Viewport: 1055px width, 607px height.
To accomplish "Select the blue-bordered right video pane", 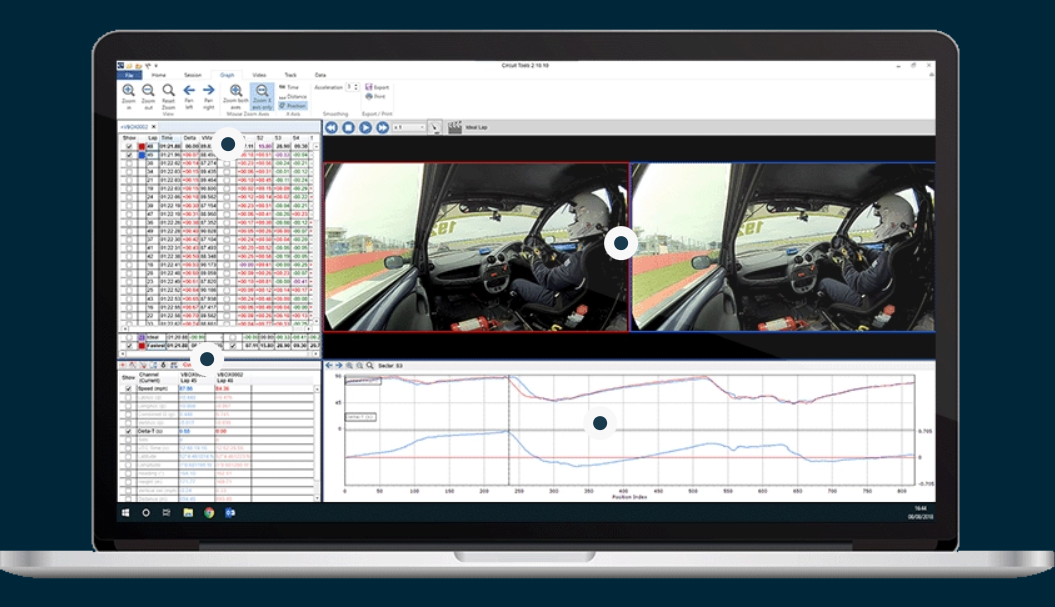I will (783, 247).
